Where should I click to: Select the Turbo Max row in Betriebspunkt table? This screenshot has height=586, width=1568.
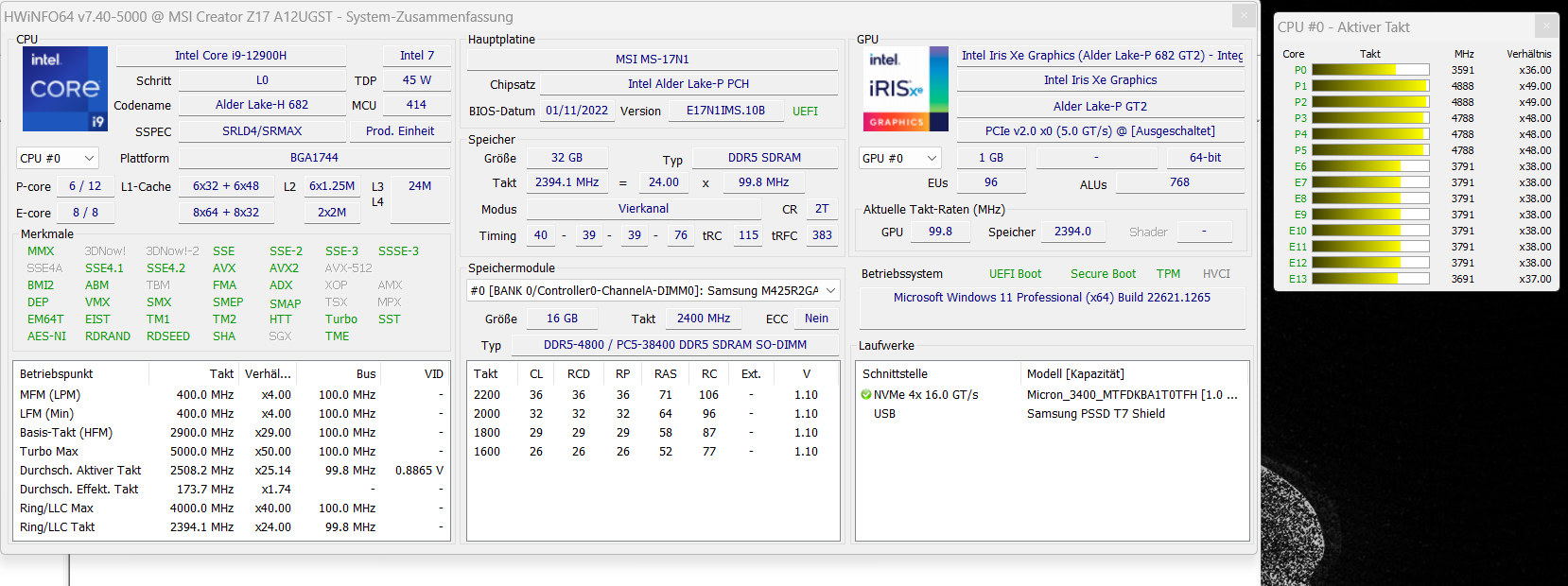coord(232,452)
